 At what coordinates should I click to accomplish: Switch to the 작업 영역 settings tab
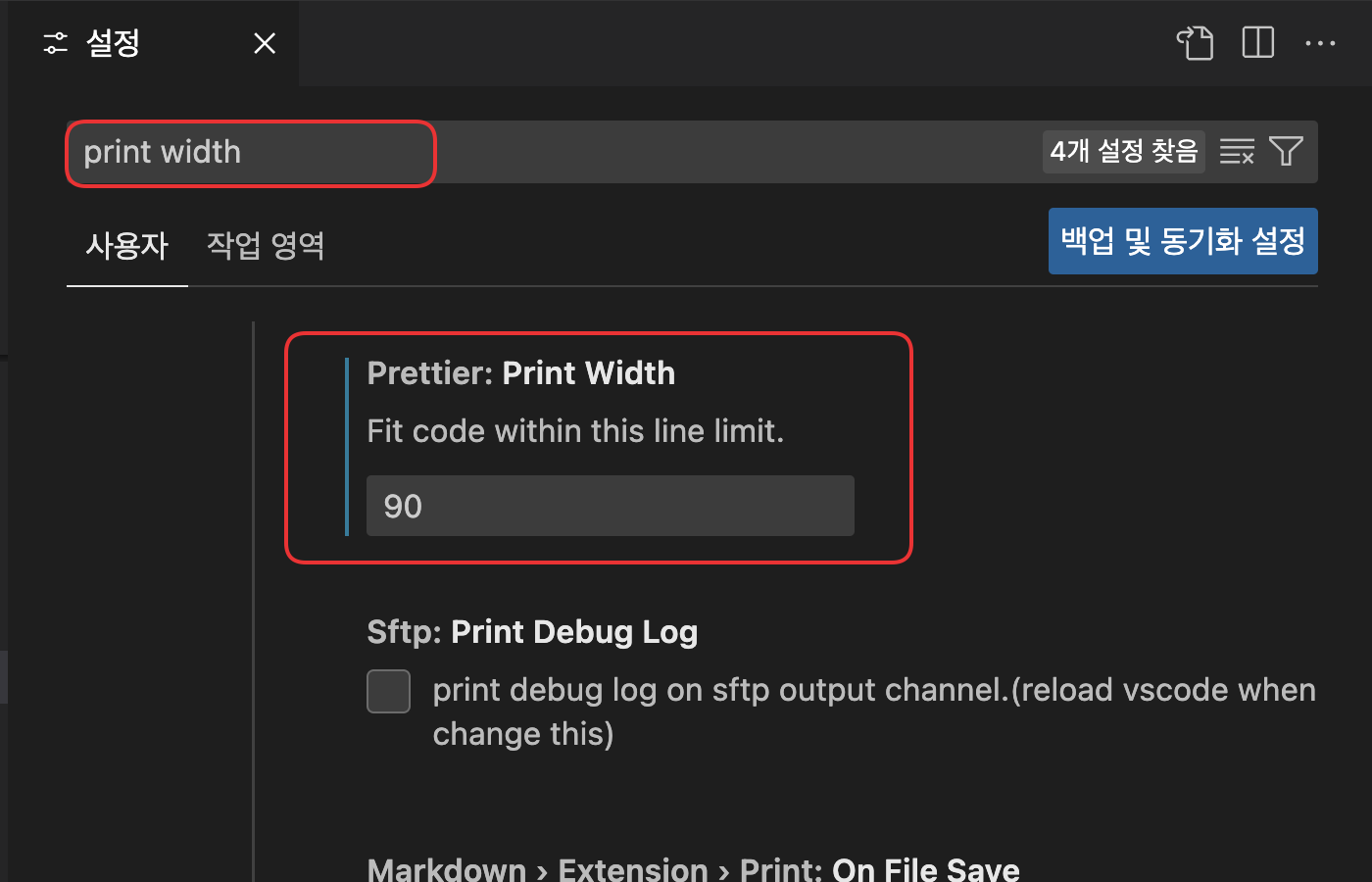coord(266,245)
